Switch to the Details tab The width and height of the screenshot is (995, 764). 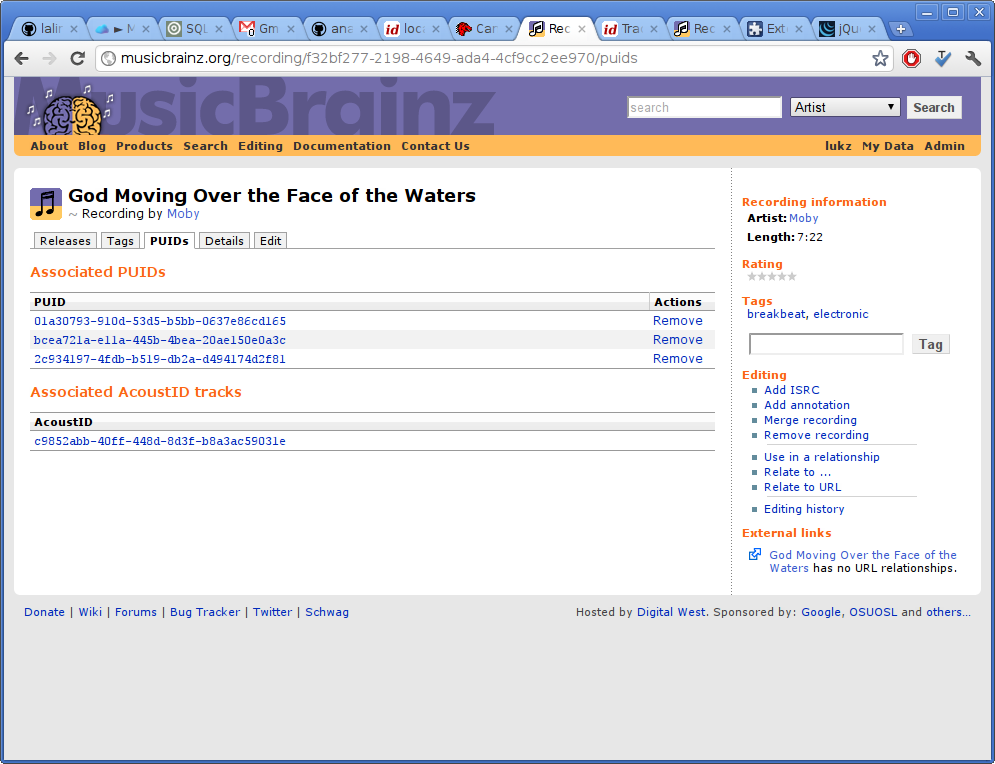click(x=224, y=241)
